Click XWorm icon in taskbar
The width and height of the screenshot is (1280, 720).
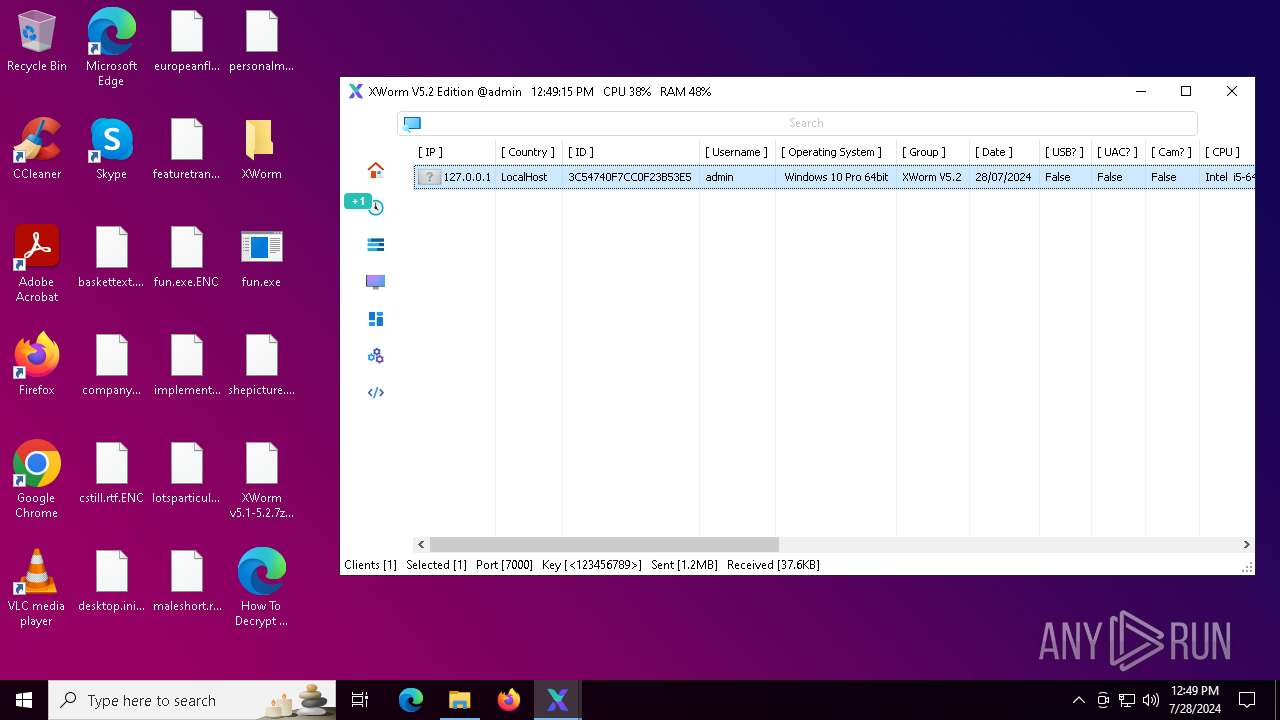click(x=557, y=700)
